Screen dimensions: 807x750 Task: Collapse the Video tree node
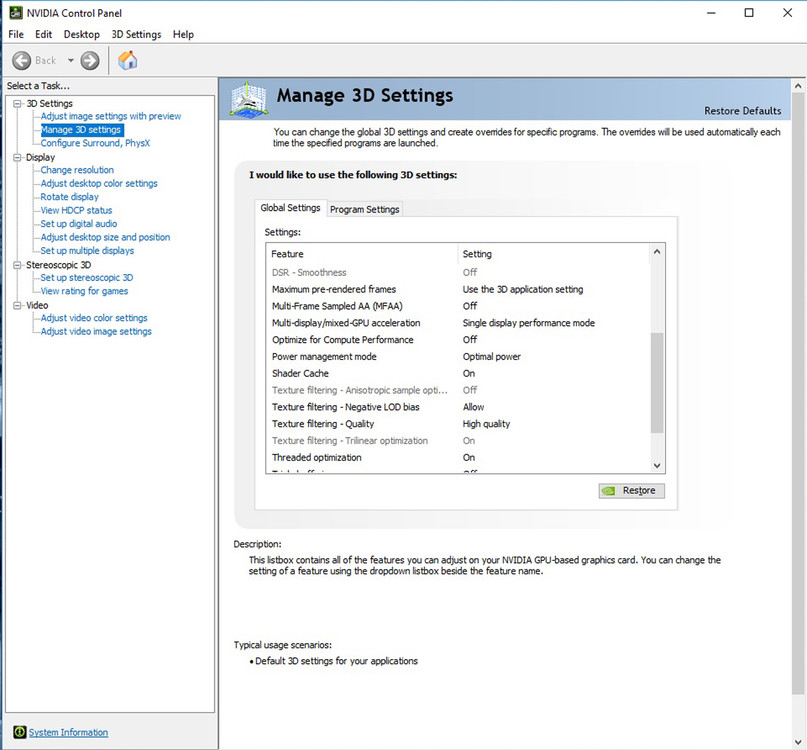[17, 305]
